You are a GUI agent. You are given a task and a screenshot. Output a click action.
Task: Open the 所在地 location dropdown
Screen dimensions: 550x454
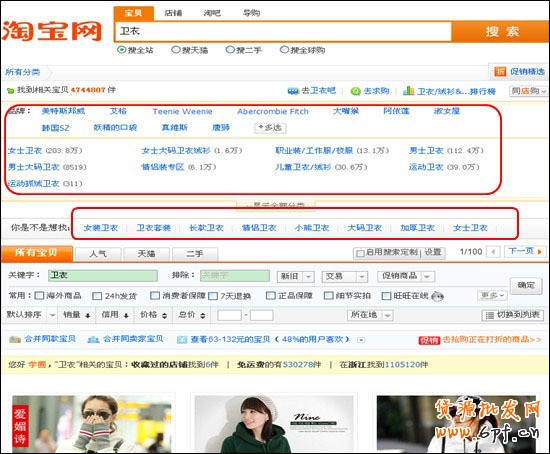point(370,315)
